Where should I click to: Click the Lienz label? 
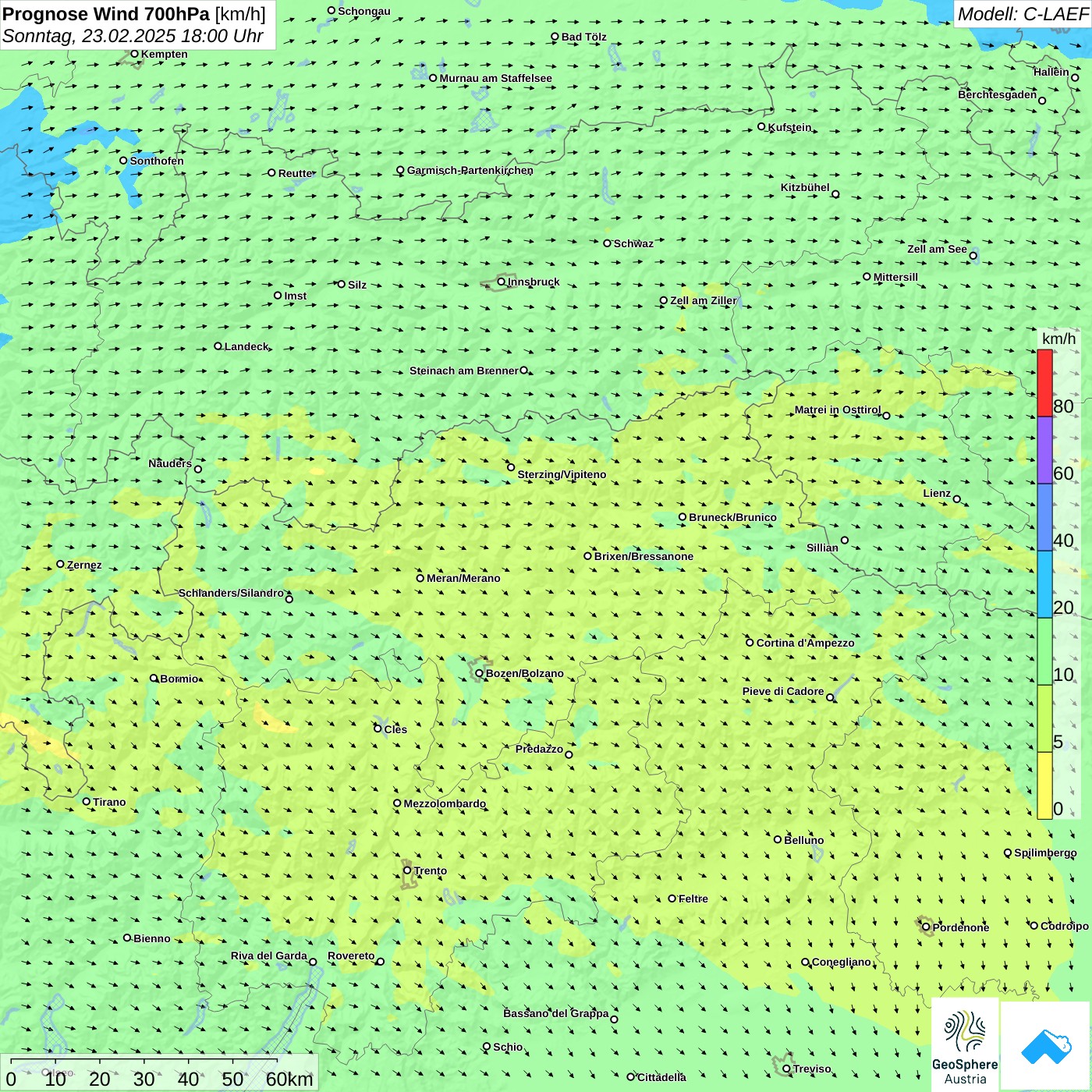tap(937, 493)
